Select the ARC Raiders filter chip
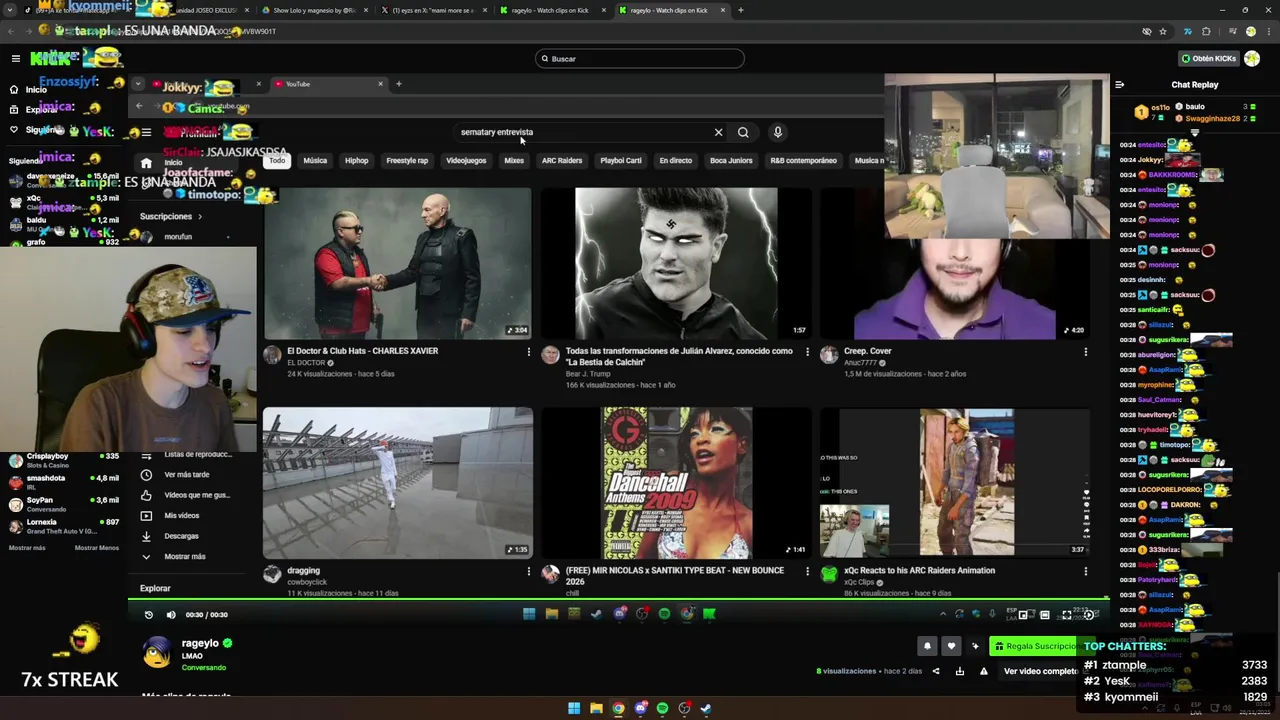1280x720 pixels. click(x=562, y=160)
